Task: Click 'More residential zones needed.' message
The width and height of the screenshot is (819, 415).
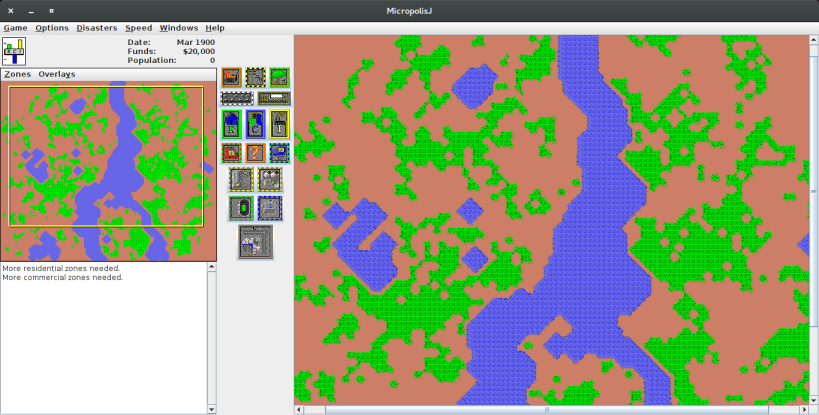Action: click(61, 268)
